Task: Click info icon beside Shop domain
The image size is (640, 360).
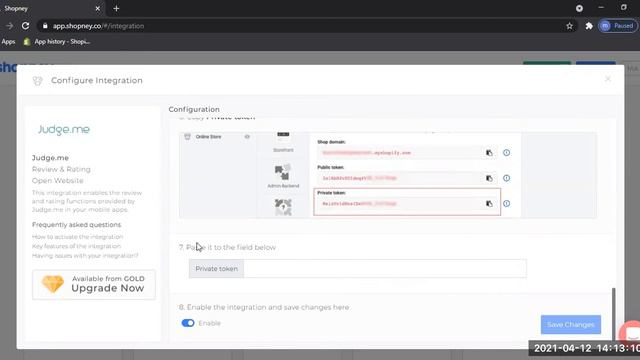Action: [507, 152]
